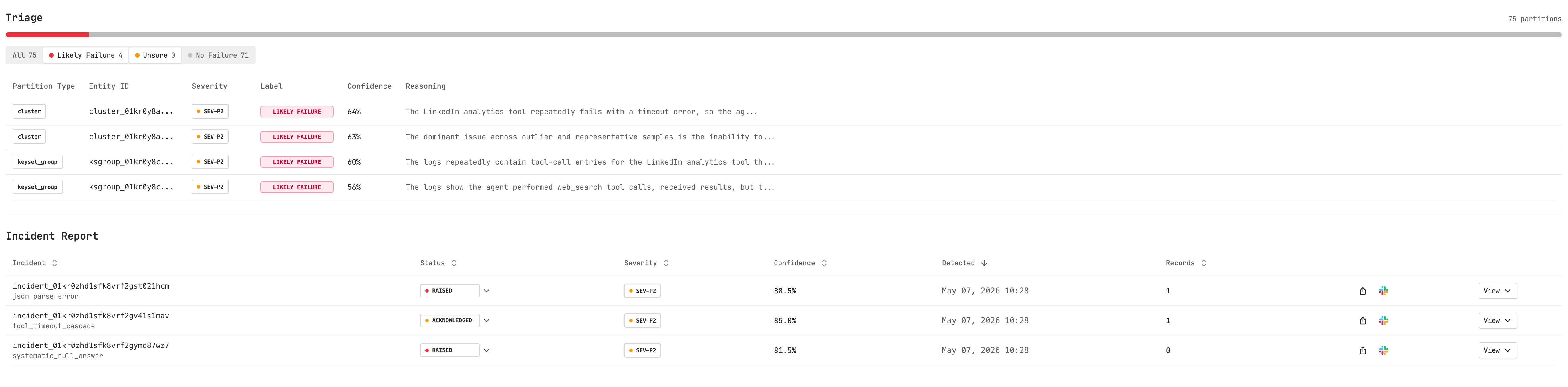This screenshot has width=1568, height=387.
Task: Open the 60% keyset_group row entity ID
Action: 131,162
